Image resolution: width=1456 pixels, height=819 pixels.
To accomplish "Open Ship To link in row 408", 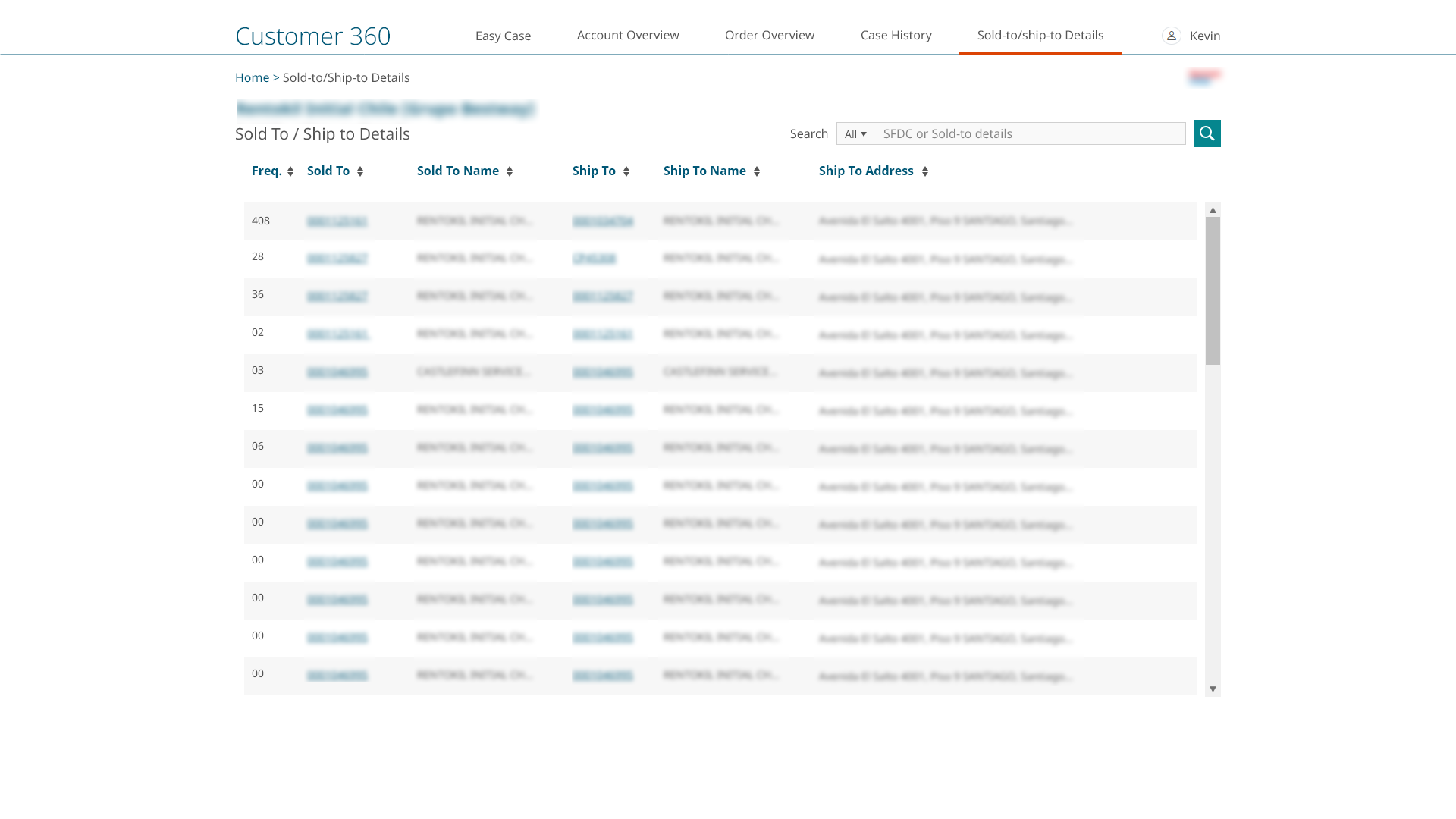I will coord(603,221).
